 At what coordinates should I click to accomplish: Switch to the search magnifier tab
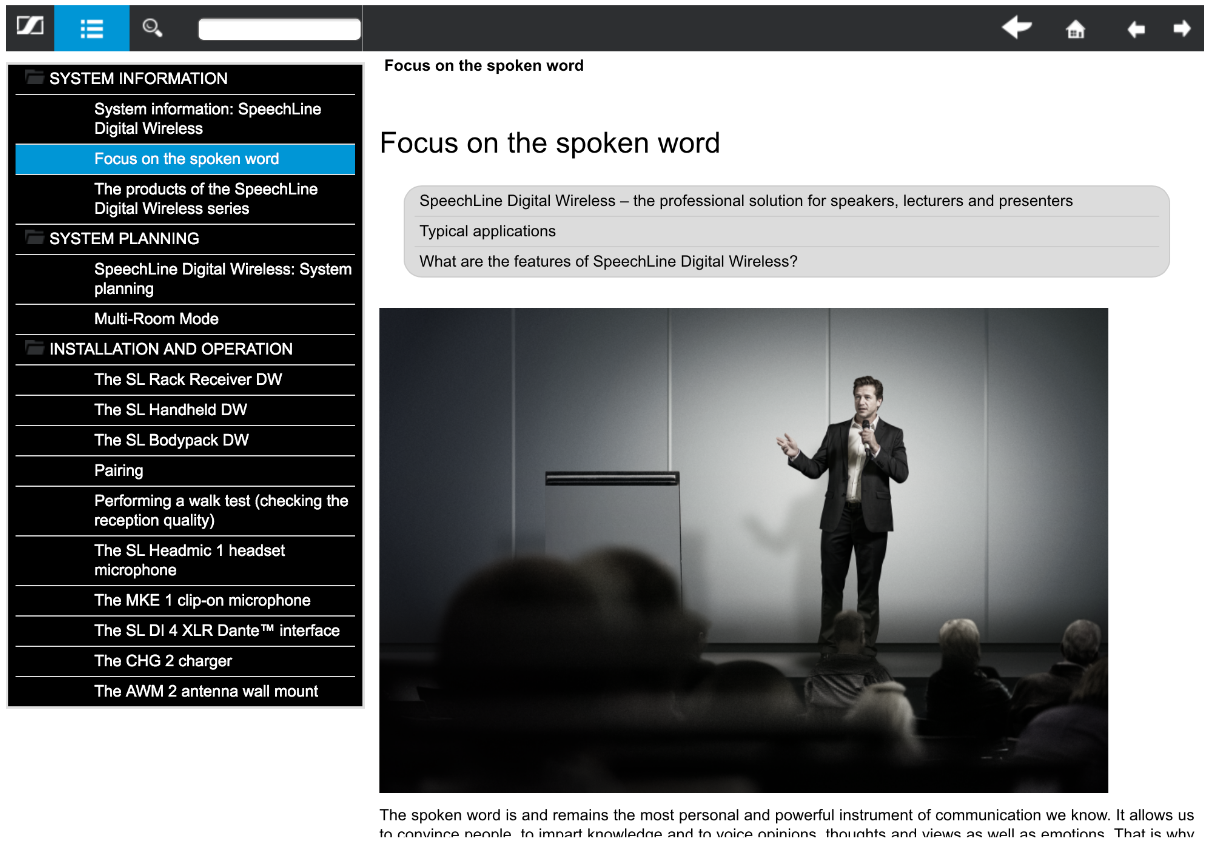pyautogui.click(x=153, y=28)
